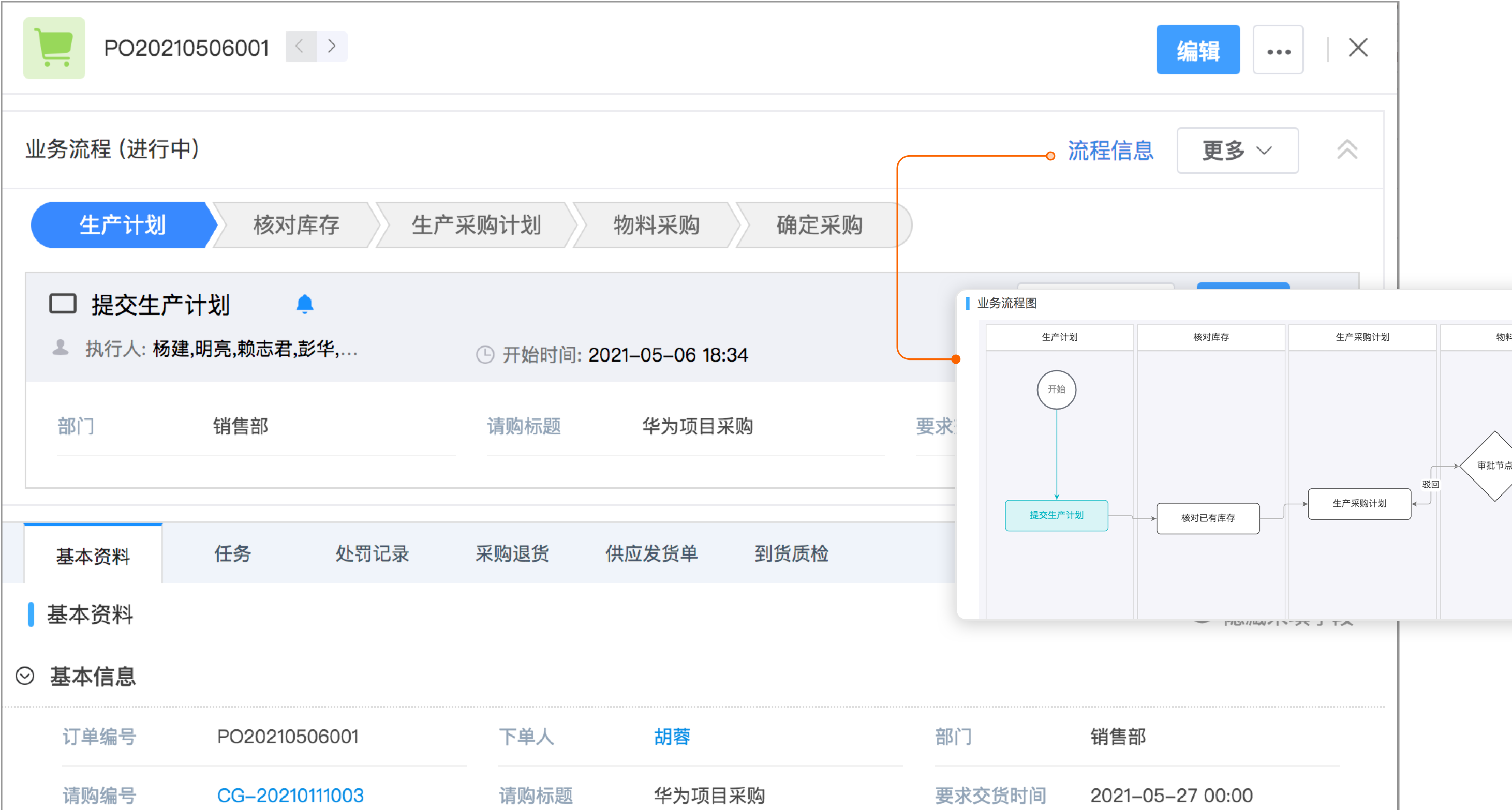Click the 提交生产计划 flowchart node

pos(1056,515)
